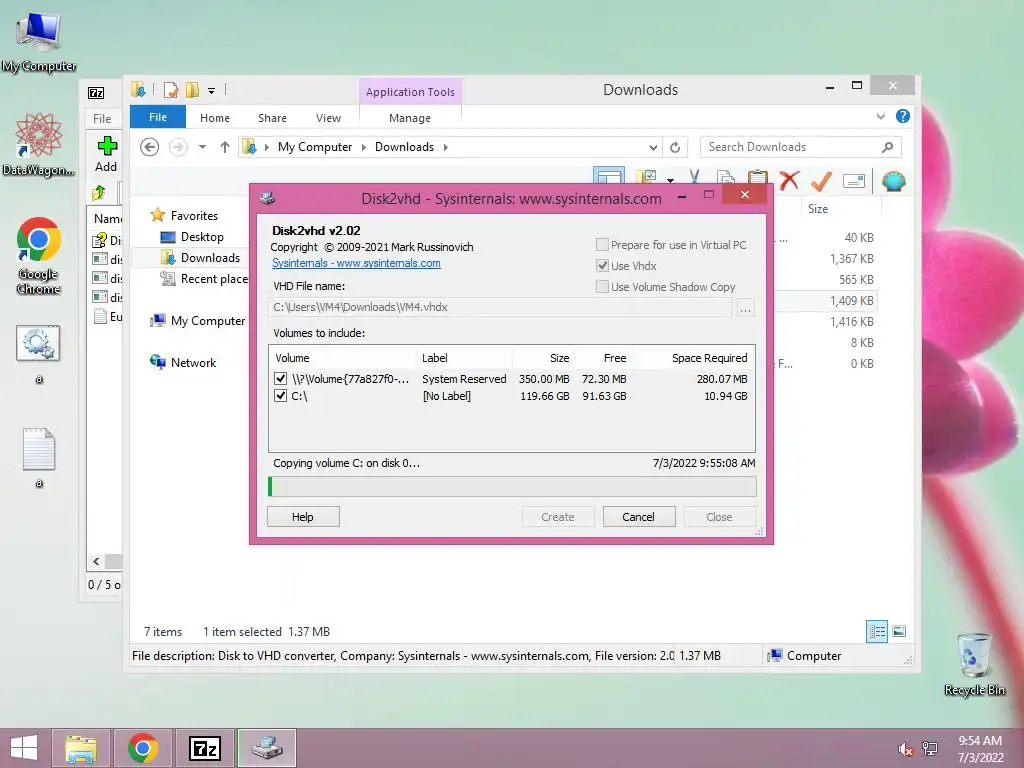
Task: Click the Space Required column header
Action: [x=694, y=358]
